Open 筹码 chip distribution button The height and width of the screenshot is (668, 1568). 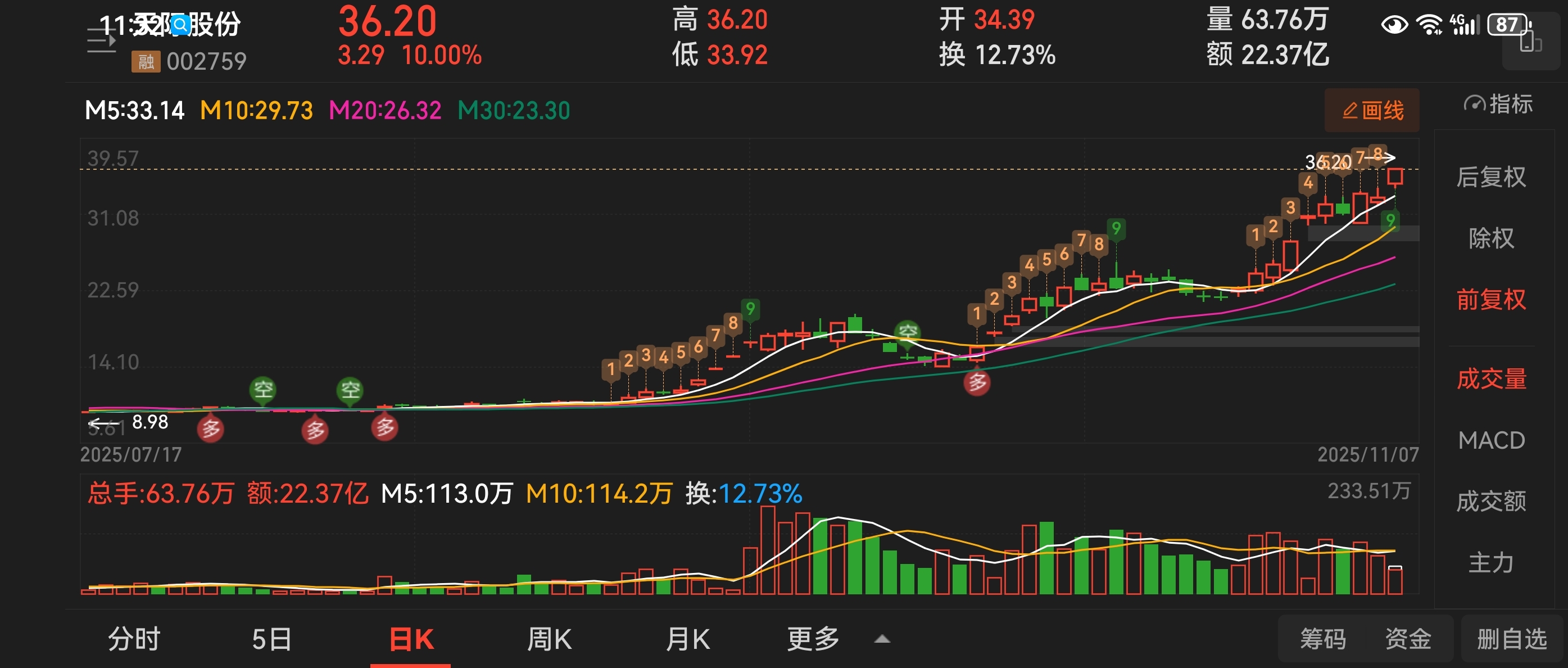click(1323, 639)
